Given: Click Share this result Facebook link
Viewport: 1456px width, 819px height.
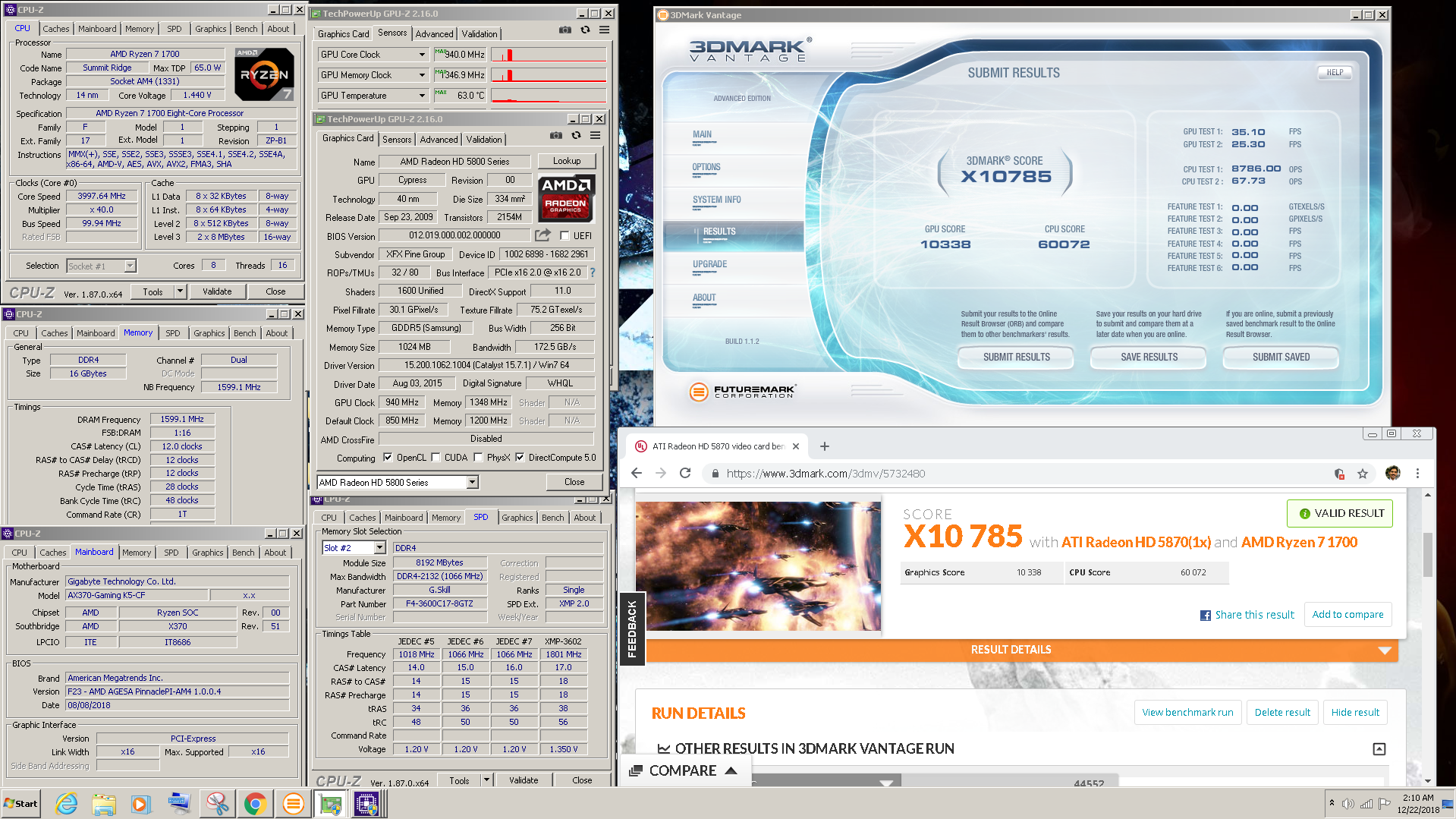Looking at the screenshot, I should 1247,615.
